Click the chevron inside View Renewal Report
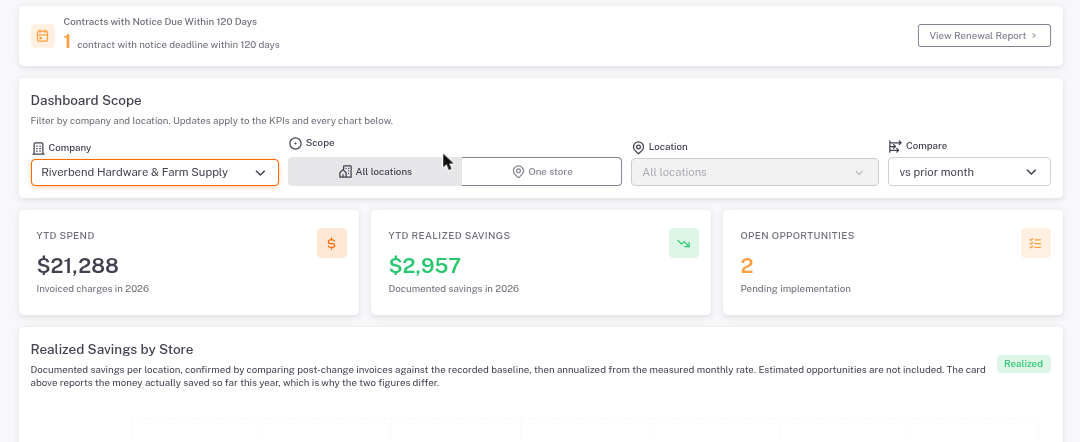Screen dimensions: 1080x442 (1035, 36)
